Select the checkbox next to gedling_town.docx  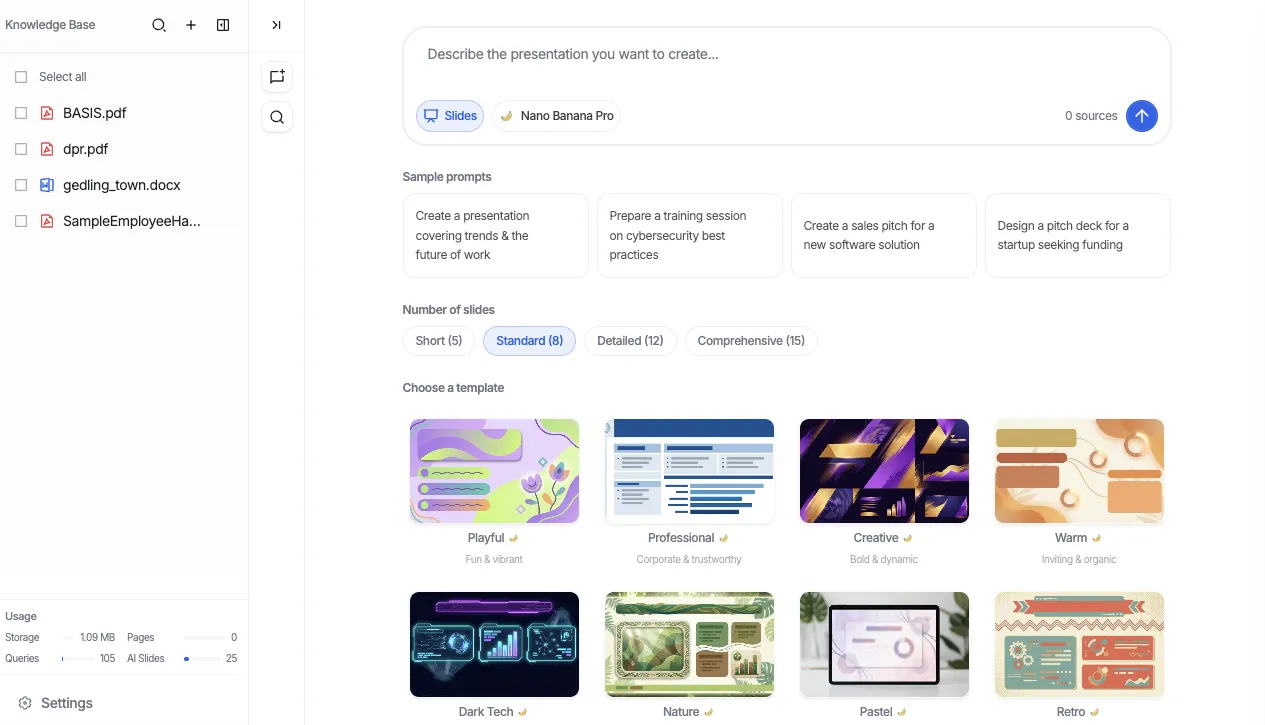coord(20,184)
